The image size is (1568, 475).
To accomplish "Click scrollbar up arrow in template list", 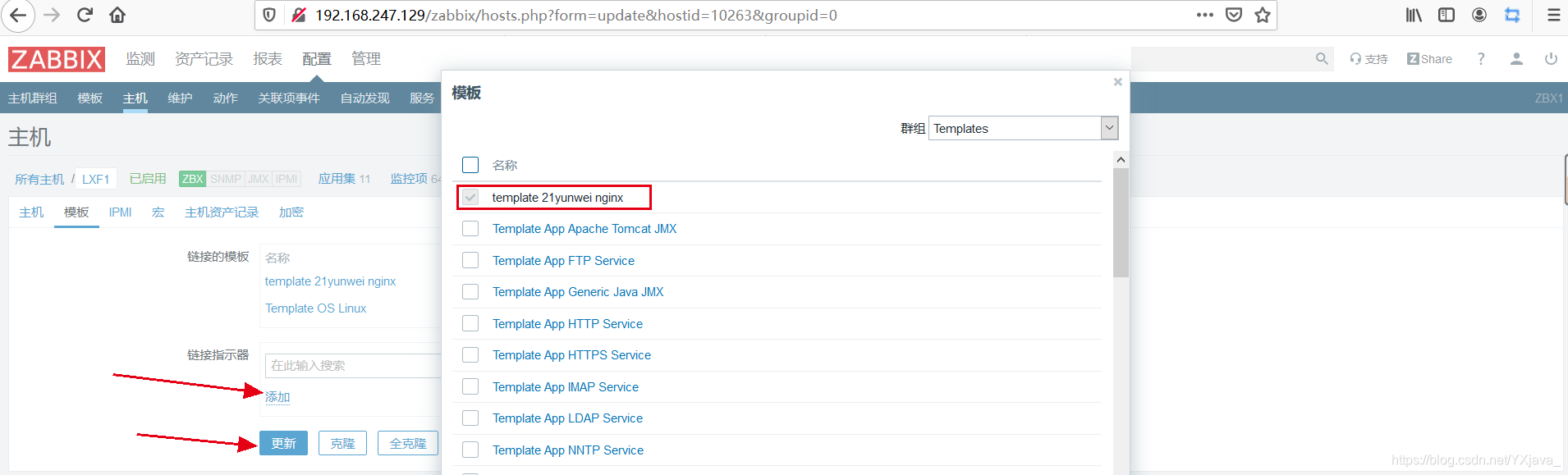I will pyautogui.click(x=1121, y=160).
